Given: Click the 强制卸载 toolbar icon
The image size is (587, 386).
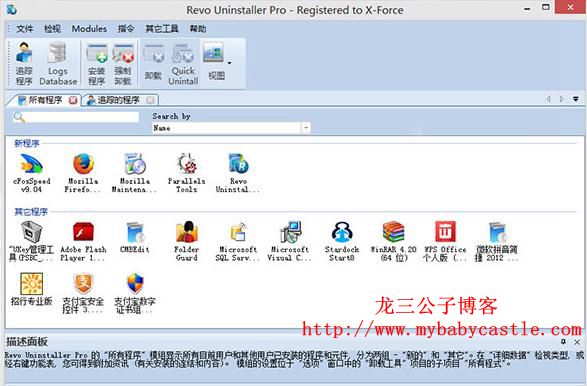Looking at the screenshot, I should point(123,64).
